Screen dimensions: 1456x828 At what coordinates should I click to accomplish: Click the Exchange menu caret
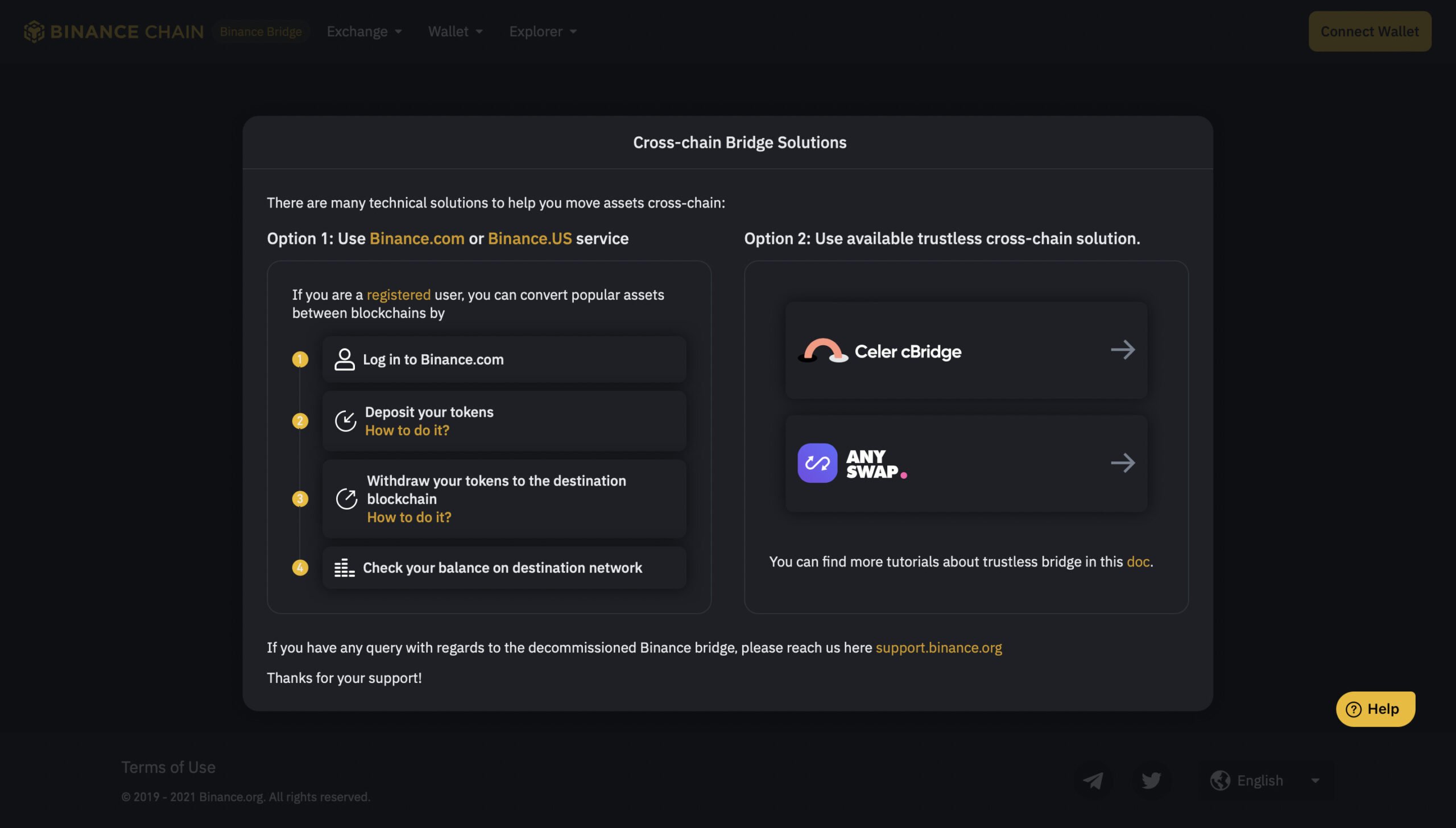(398, 32)
